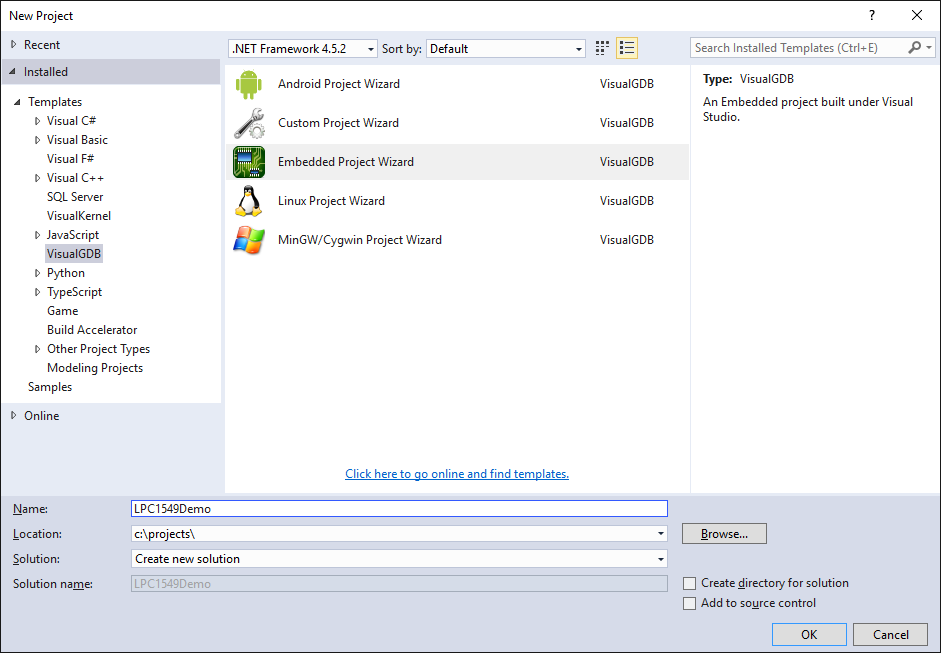Expand the Visual C++ templates node
The image size is (941, 653).
pos(38,178)
